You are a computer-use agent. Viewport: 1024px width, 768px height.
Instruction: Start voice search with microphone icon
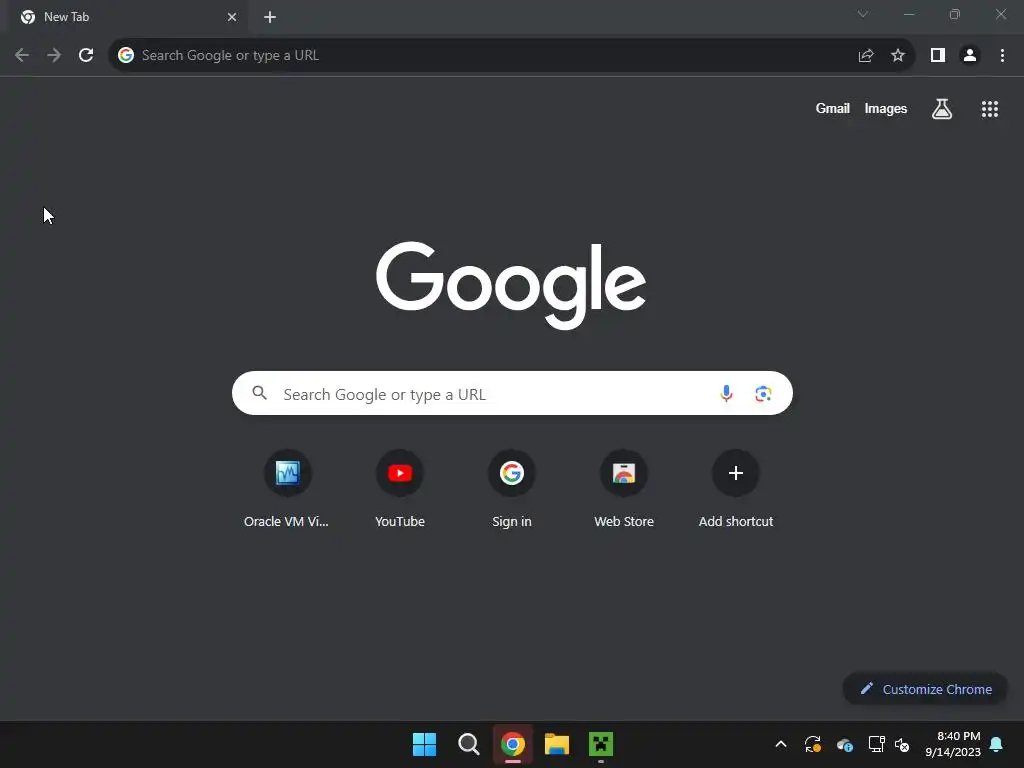click(x=726, y=393)
